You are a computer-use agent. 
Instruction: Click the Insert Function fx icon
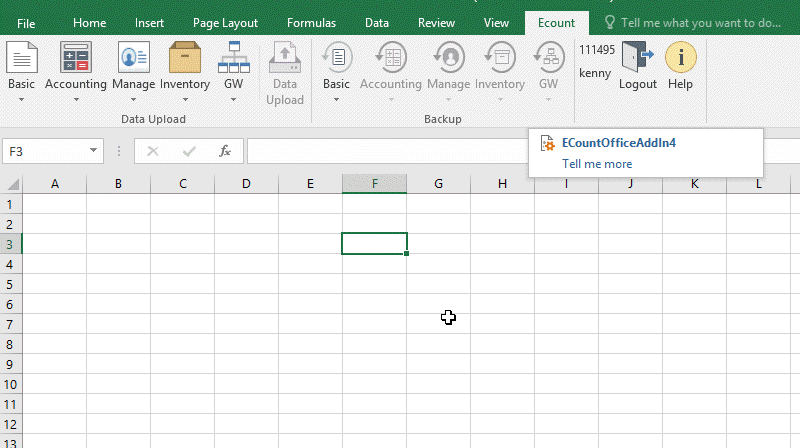[x=225, y=151]
